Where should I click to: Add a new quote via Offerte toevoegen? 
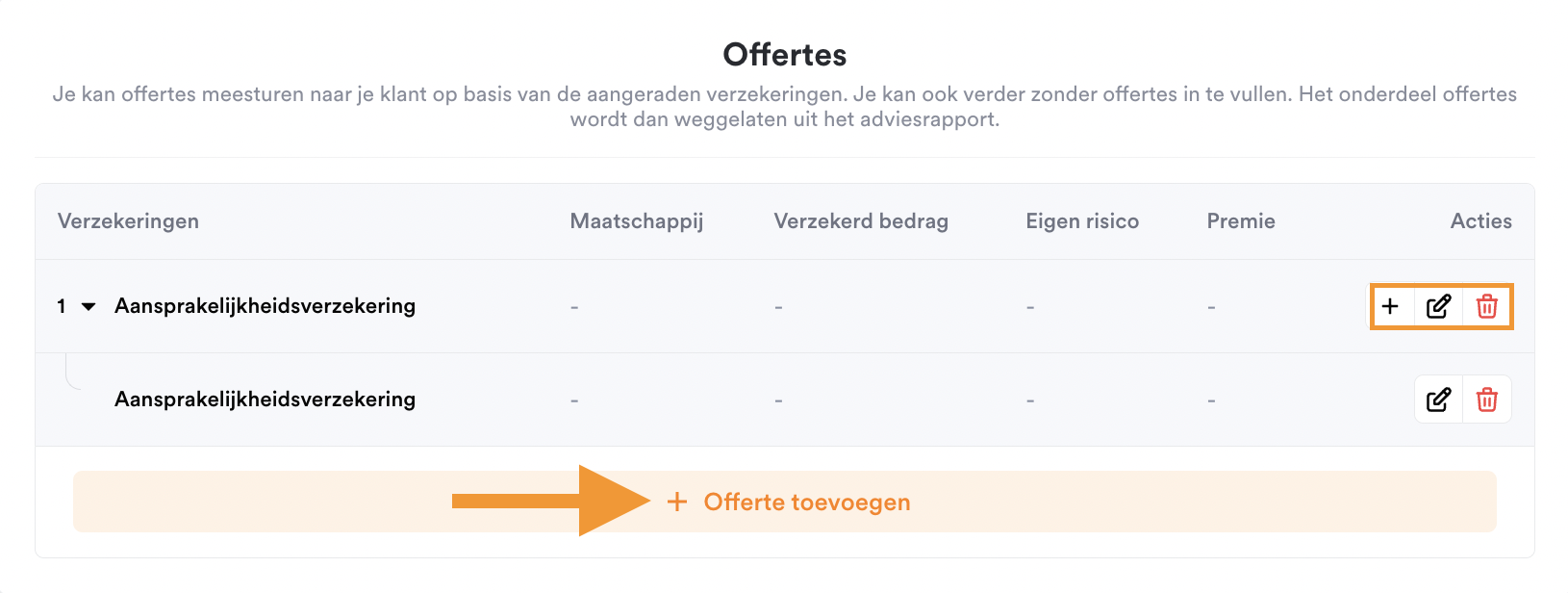click(x=785, y=502)
